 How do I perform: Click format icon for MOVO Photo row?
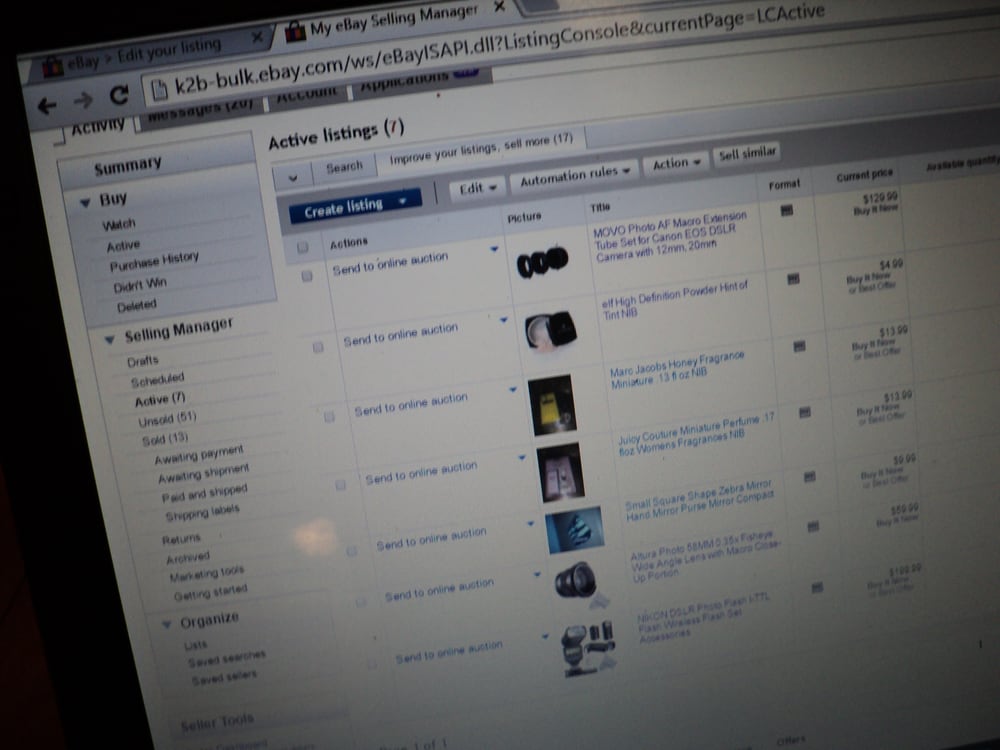[x=786, y=210]
